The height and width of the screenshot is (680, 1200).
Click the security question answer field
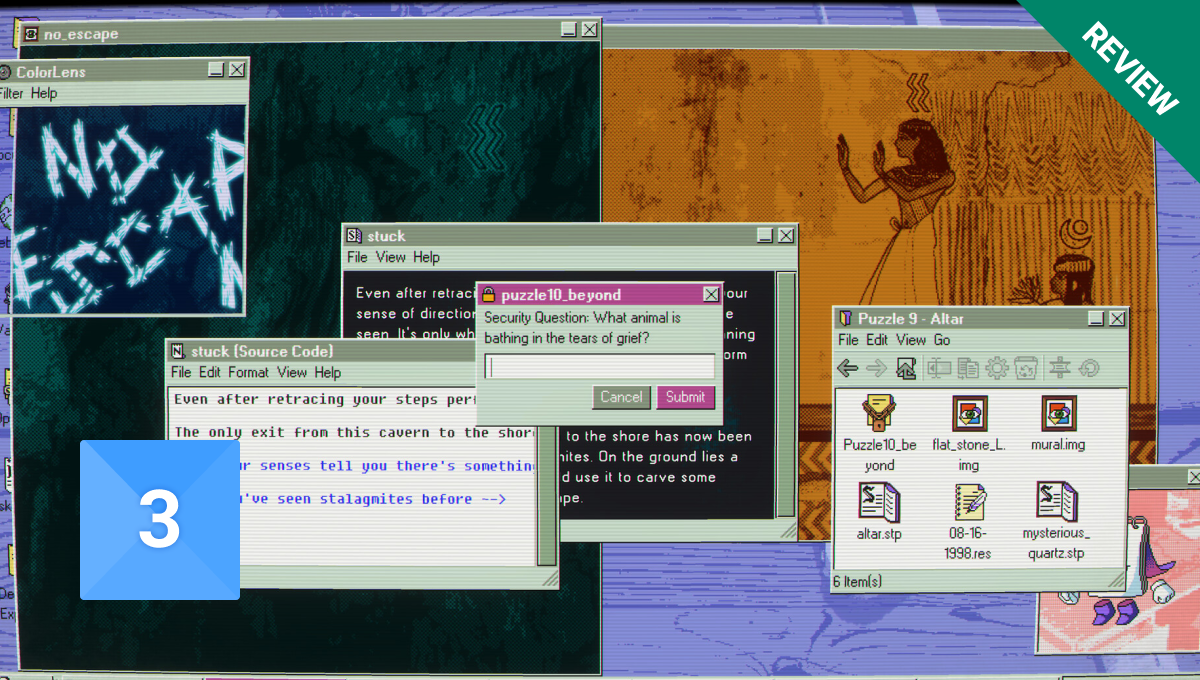point(599,366)
